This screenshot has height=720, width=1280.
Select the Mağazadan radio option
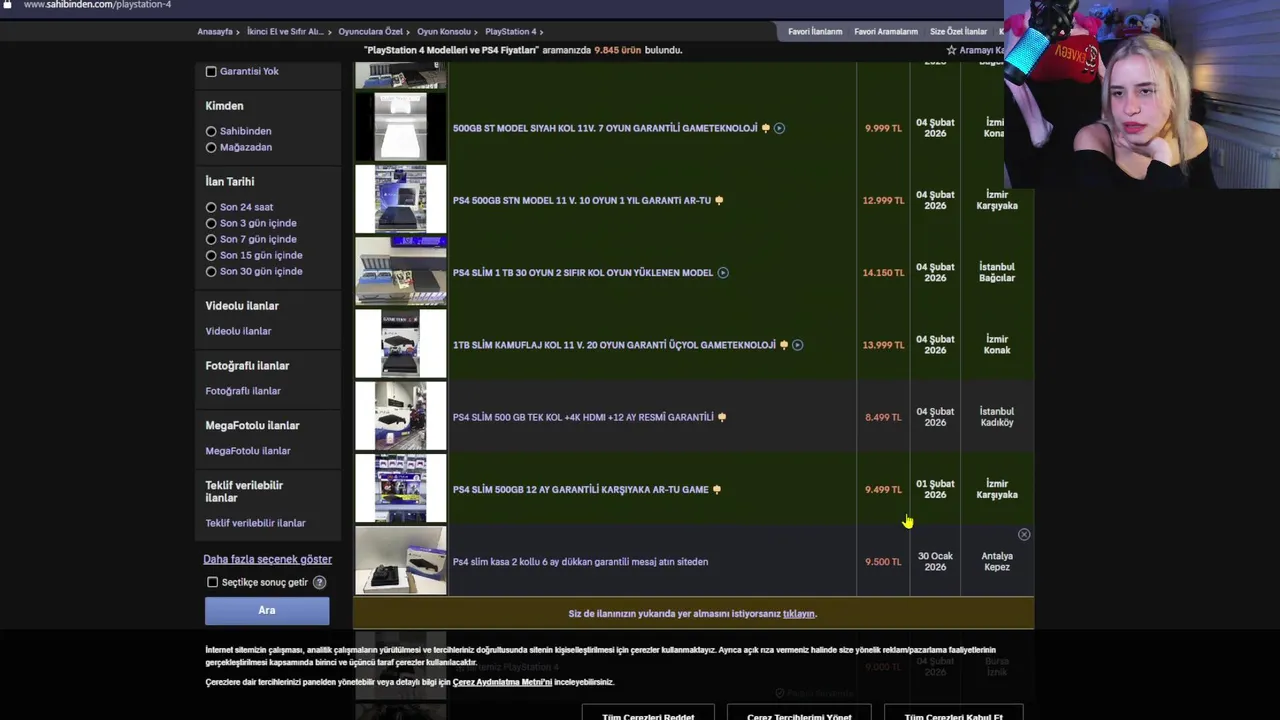pos(211,147)
